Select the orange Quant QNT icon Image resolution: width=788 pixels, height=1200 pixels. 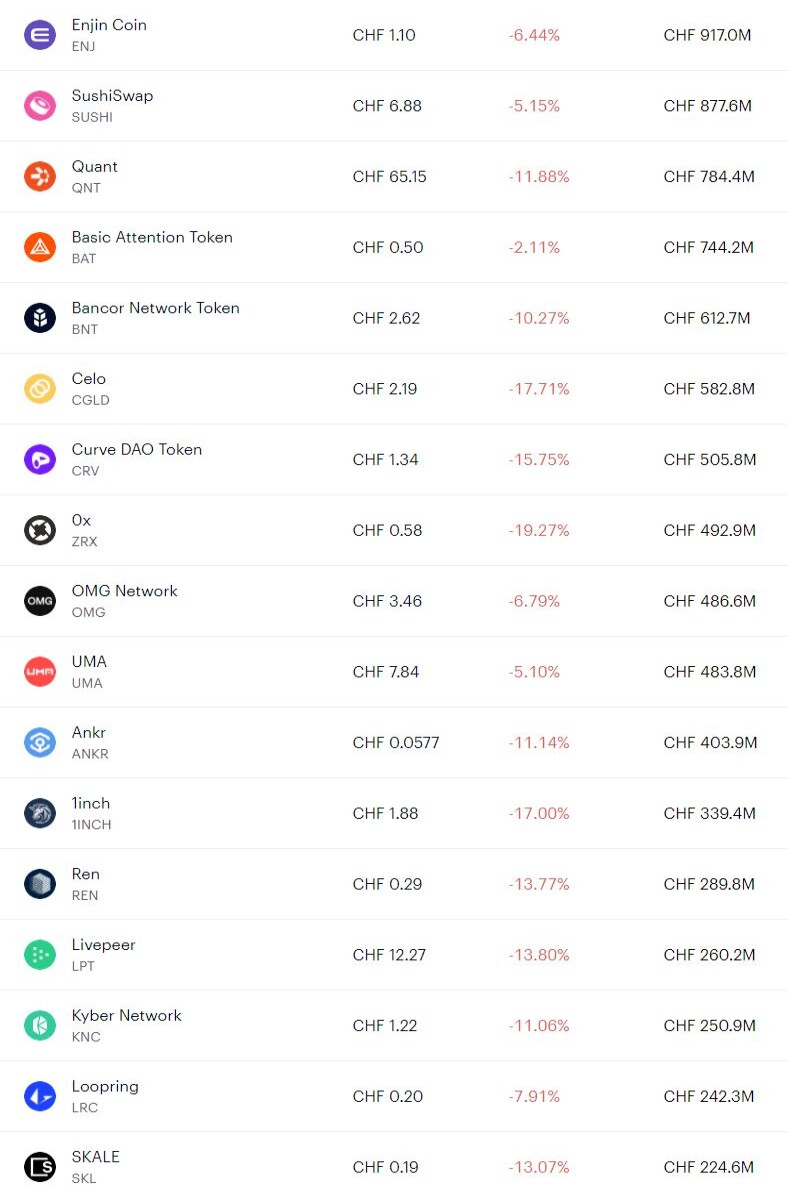coord(40,177)
